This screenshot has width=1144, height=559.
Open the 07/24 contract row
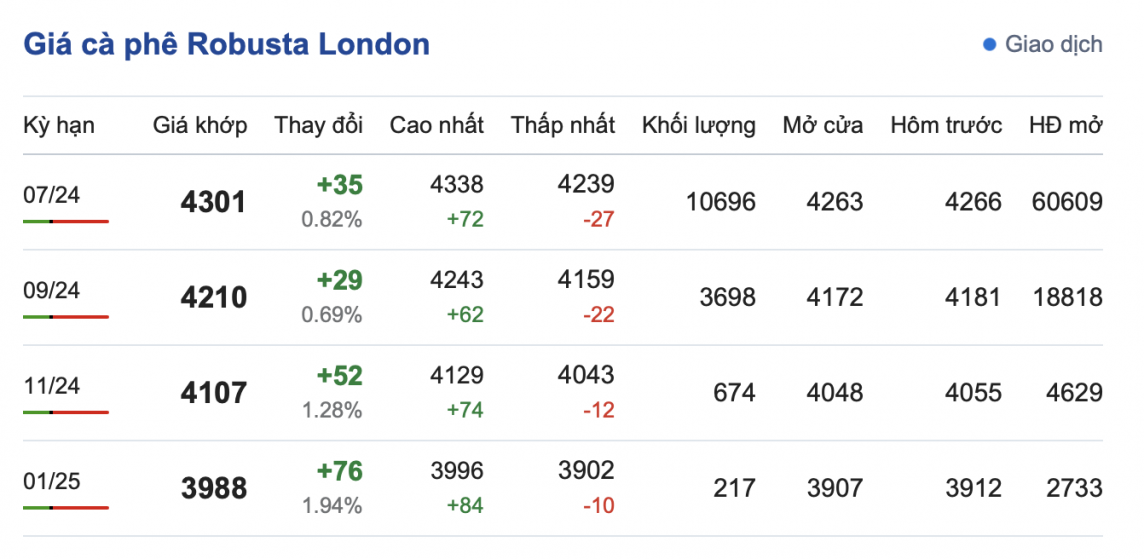(x=52, y=195)
